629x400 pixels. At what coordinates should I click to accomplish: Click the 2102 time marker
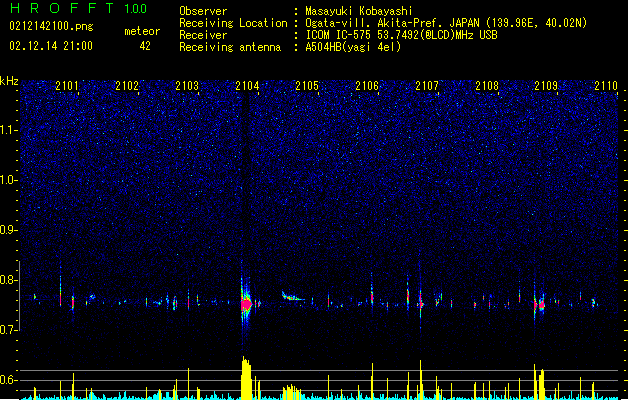[127, 85]
